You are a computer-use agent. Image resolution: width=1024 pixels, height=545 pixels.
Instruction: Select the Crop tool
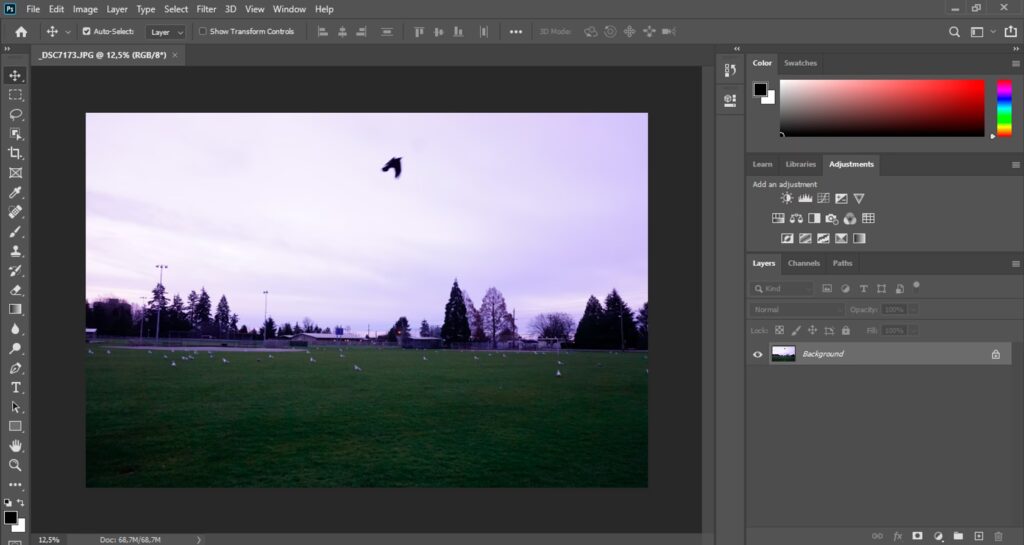click(x=15, y=153)
